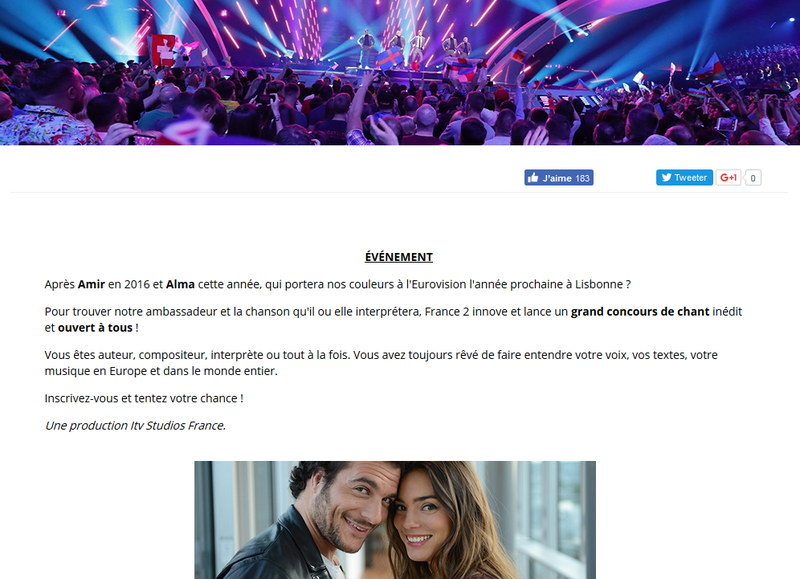Click the ÉVÉNEMENT underlined heading
This screenshot has width=800, height=579.
click(x=399, y=257)
